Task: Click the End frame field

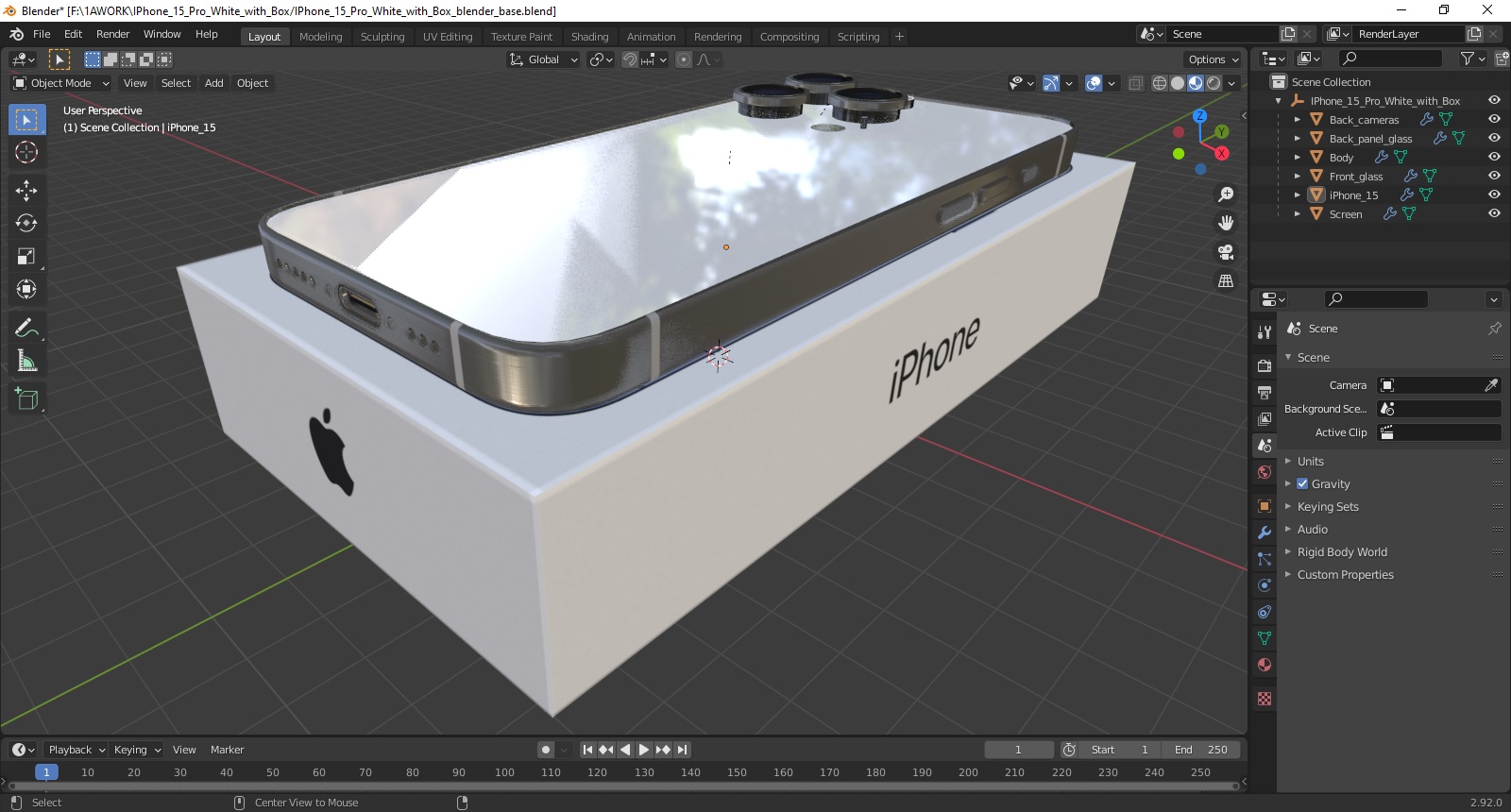Action: 1200,750
